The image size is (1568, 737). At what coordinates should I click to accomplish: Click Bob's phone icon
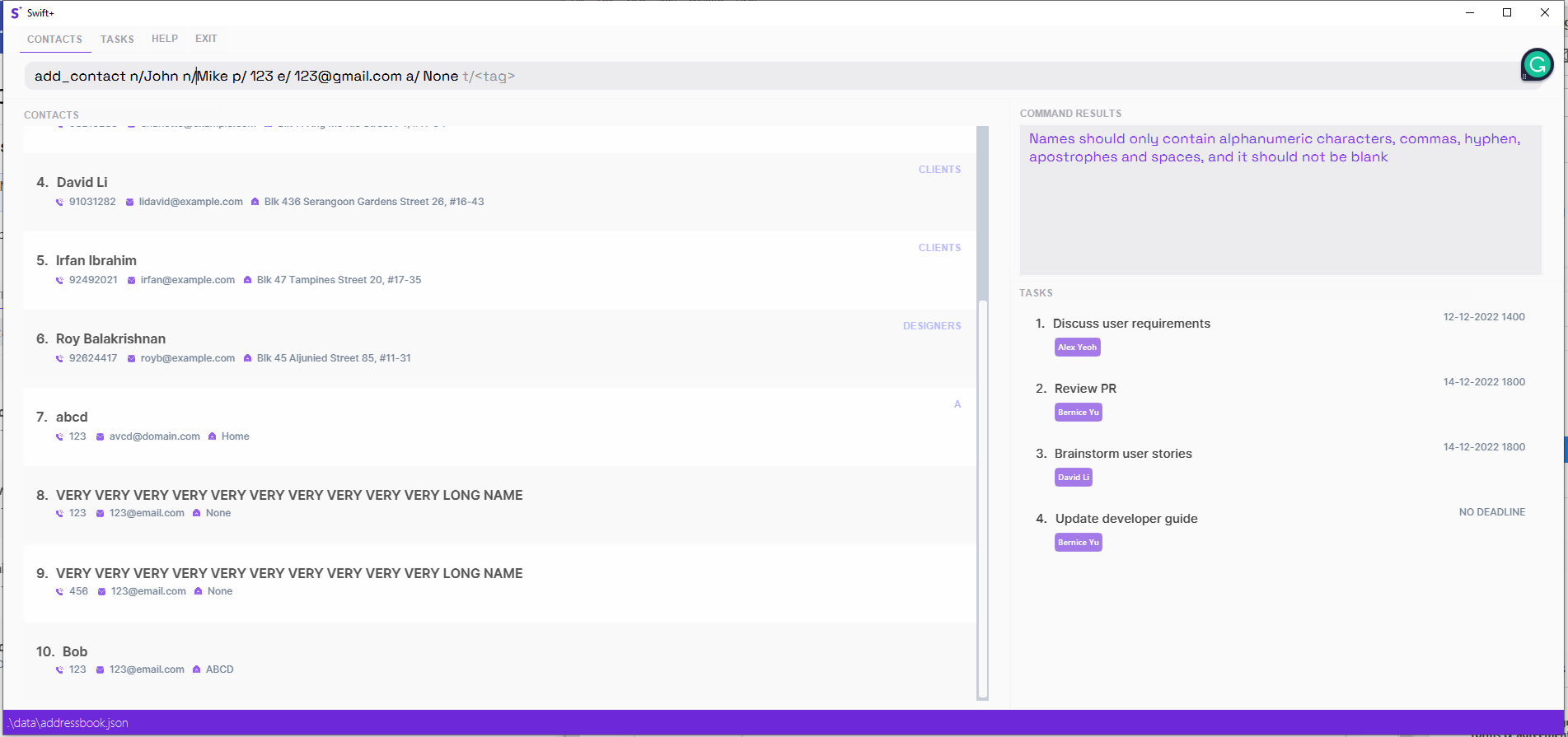[x=59, y=669]
